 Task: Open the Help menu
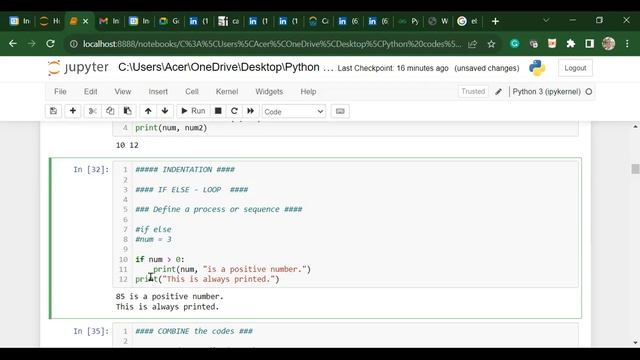(x=308, y=91)
